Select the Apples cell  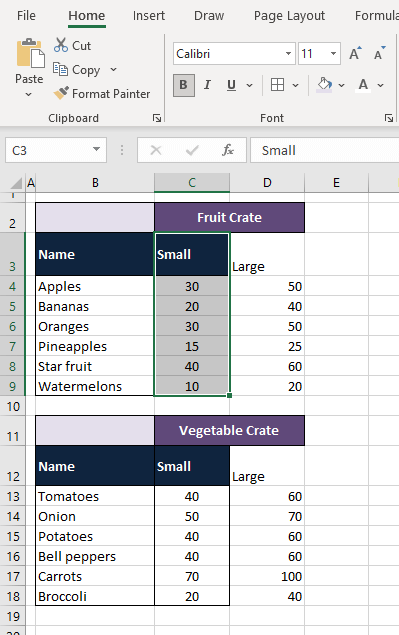point(95,286)
